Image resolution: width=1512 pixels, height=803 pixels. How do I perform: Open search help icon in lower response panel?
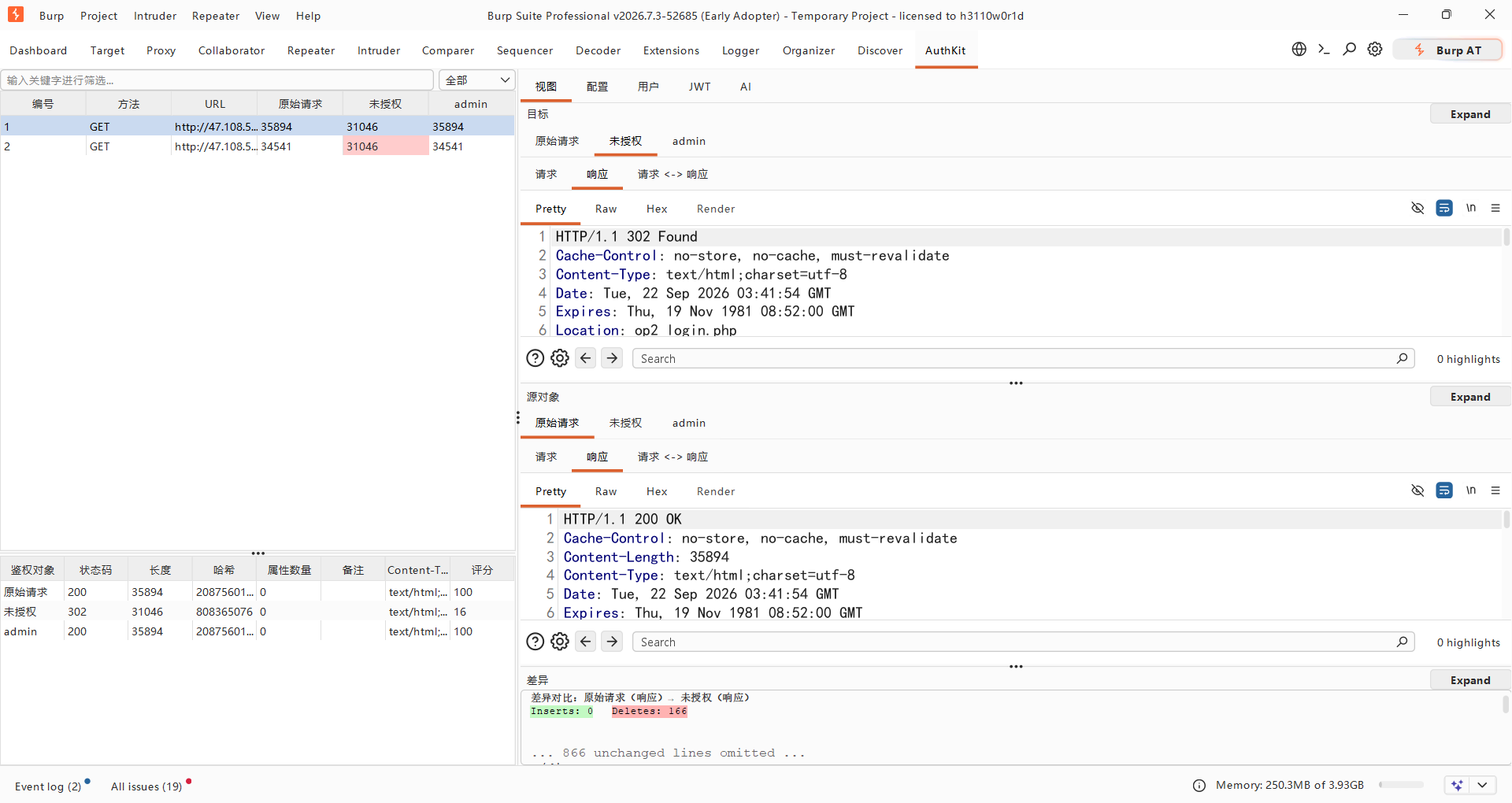[535, 642]
